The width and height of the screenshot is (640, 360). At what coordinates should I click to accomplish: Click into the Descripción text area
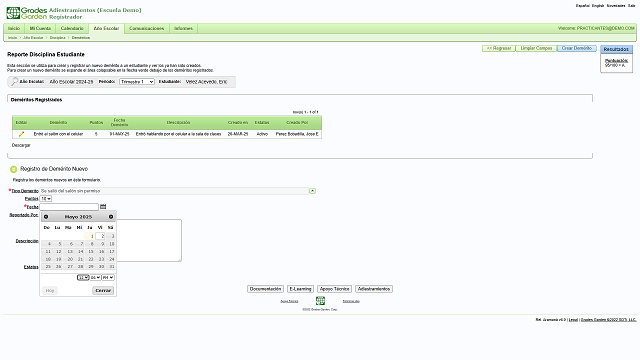click(149, 240)
